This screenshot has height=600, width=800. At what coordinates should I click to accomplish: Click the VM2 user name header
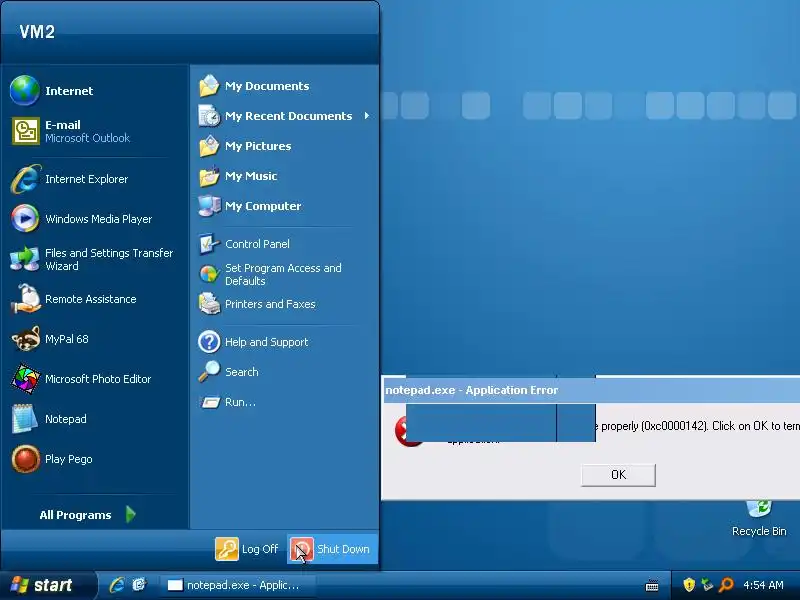point(37,32)
